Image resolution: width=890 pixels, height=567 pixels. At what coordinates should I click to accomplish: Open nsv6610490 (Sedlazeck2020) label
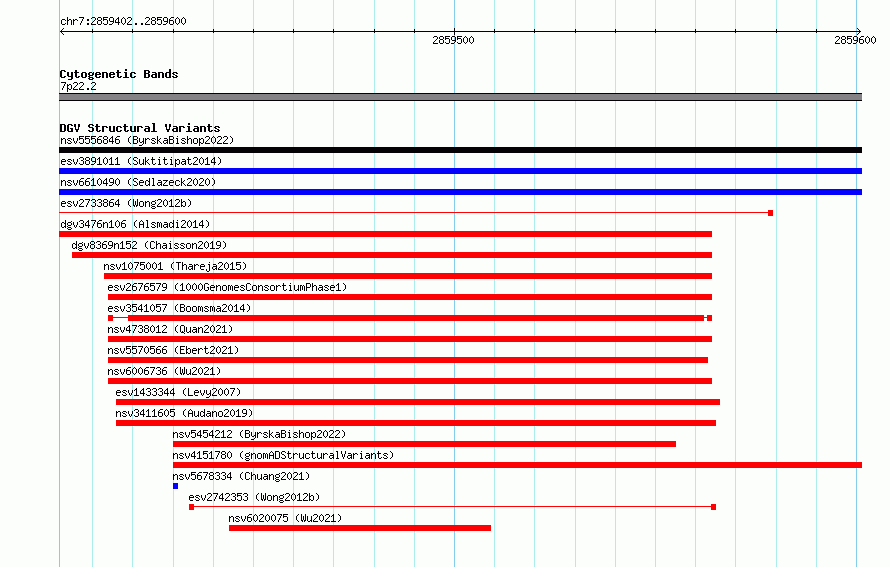pos(138,182)
